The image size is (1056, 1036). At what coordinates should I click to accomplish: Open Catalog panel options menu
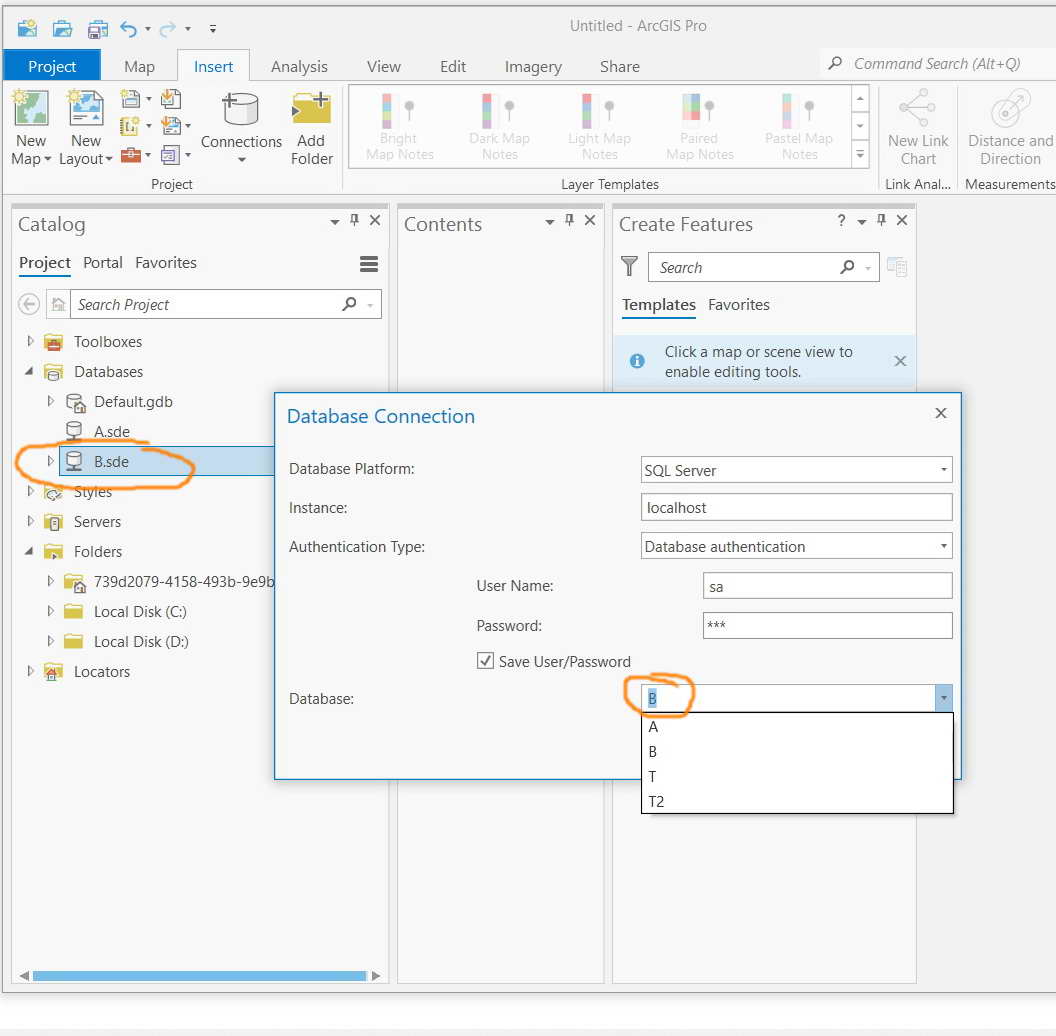click(368, 263)
